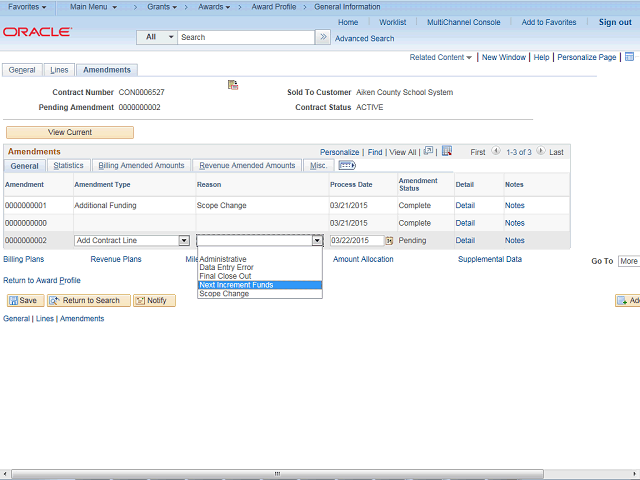Open the Supplemental Data link

(490, 259)
